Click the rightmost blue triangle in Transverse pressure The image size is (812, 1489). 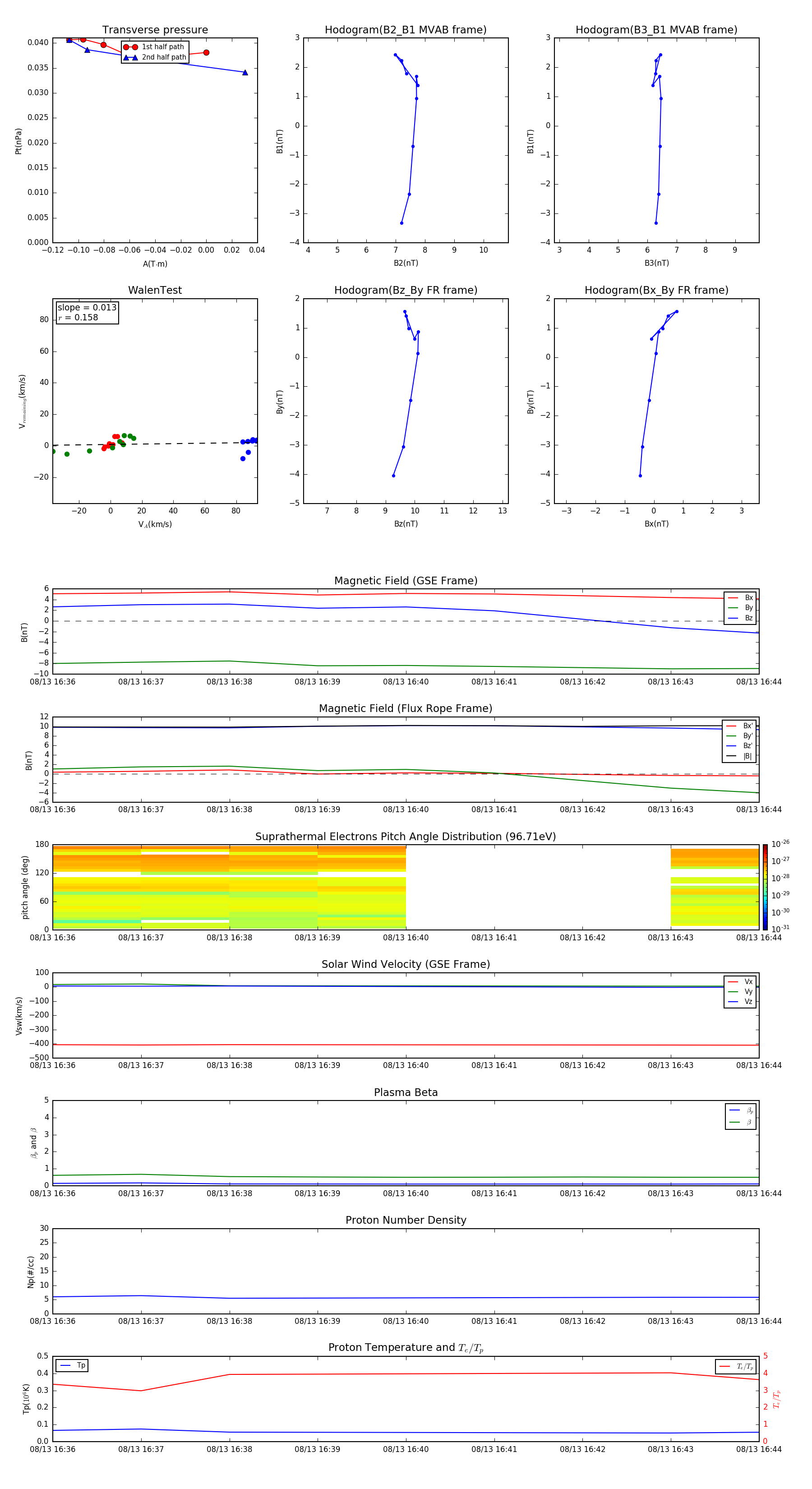coord(245,73)
